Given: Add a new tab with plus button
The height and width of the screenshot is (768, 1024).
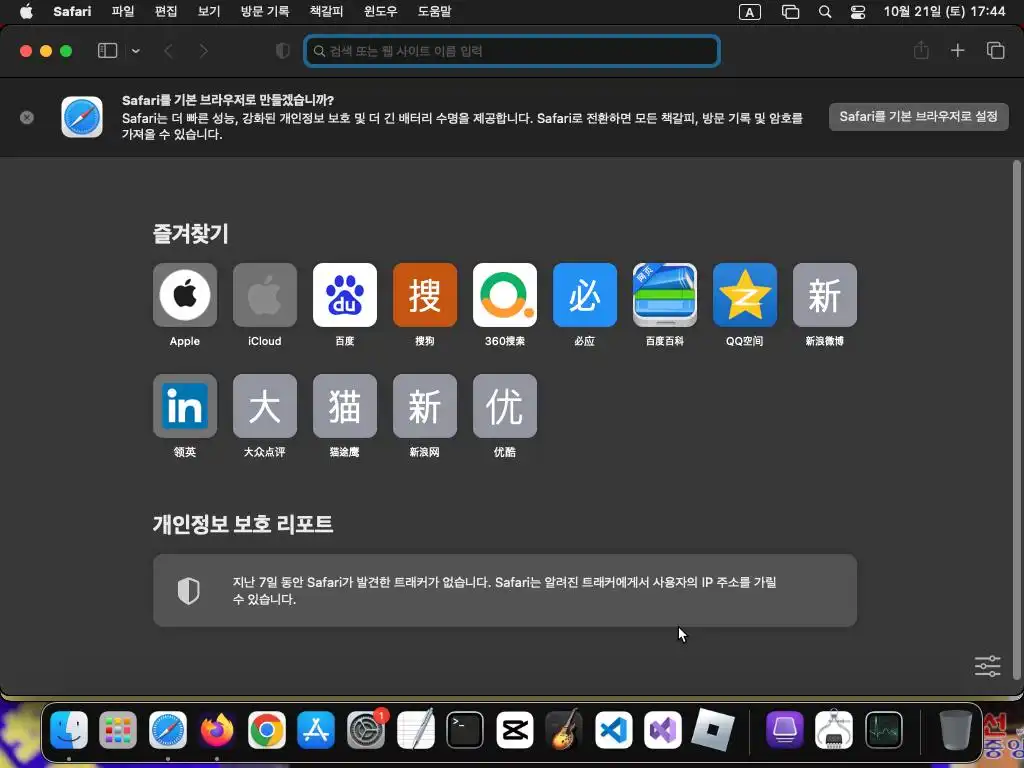Looking at the screenshot, I should coord(957,50).
